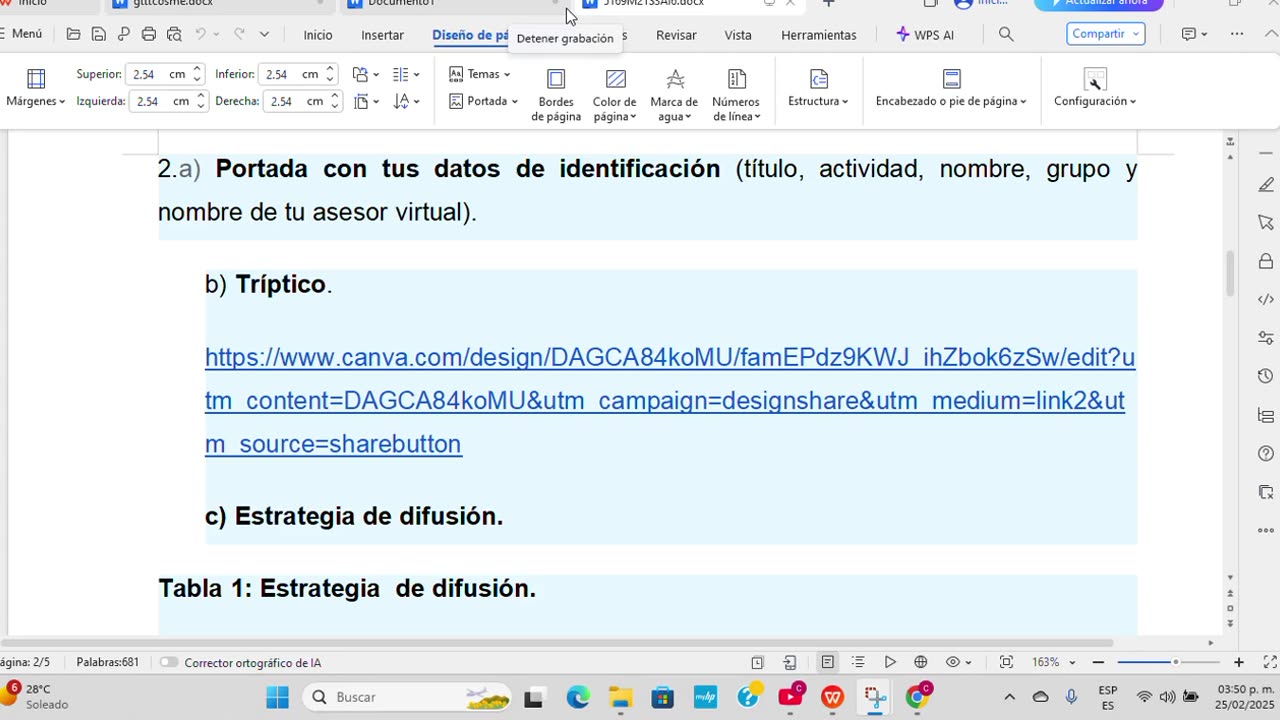1280x720 pixels.
Task: Open the 163% zoom level dropdown
Action: (x=1054, y=662)
